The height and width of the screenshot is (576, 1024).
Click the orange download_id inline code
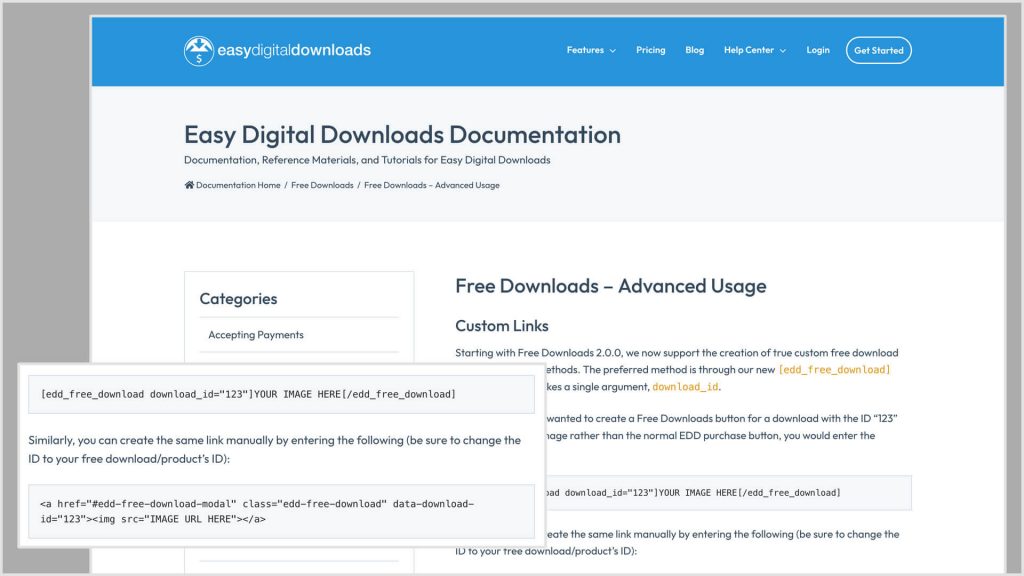684,386
